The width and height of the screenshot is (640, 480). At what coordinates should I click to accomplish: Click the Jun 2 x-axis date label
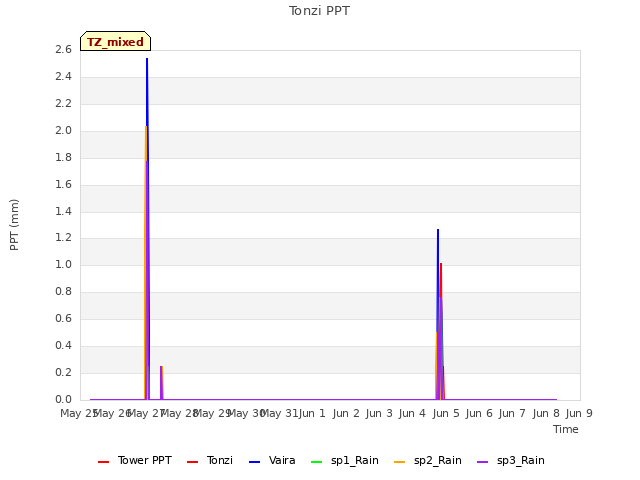click(346, 413)
